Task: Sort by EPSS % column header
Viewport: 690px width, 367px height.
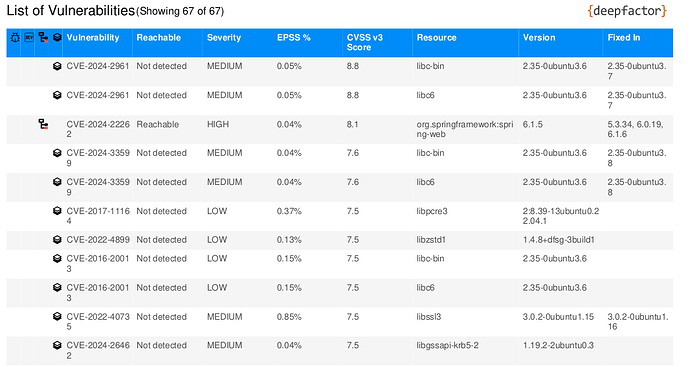Action: (294, 38)
